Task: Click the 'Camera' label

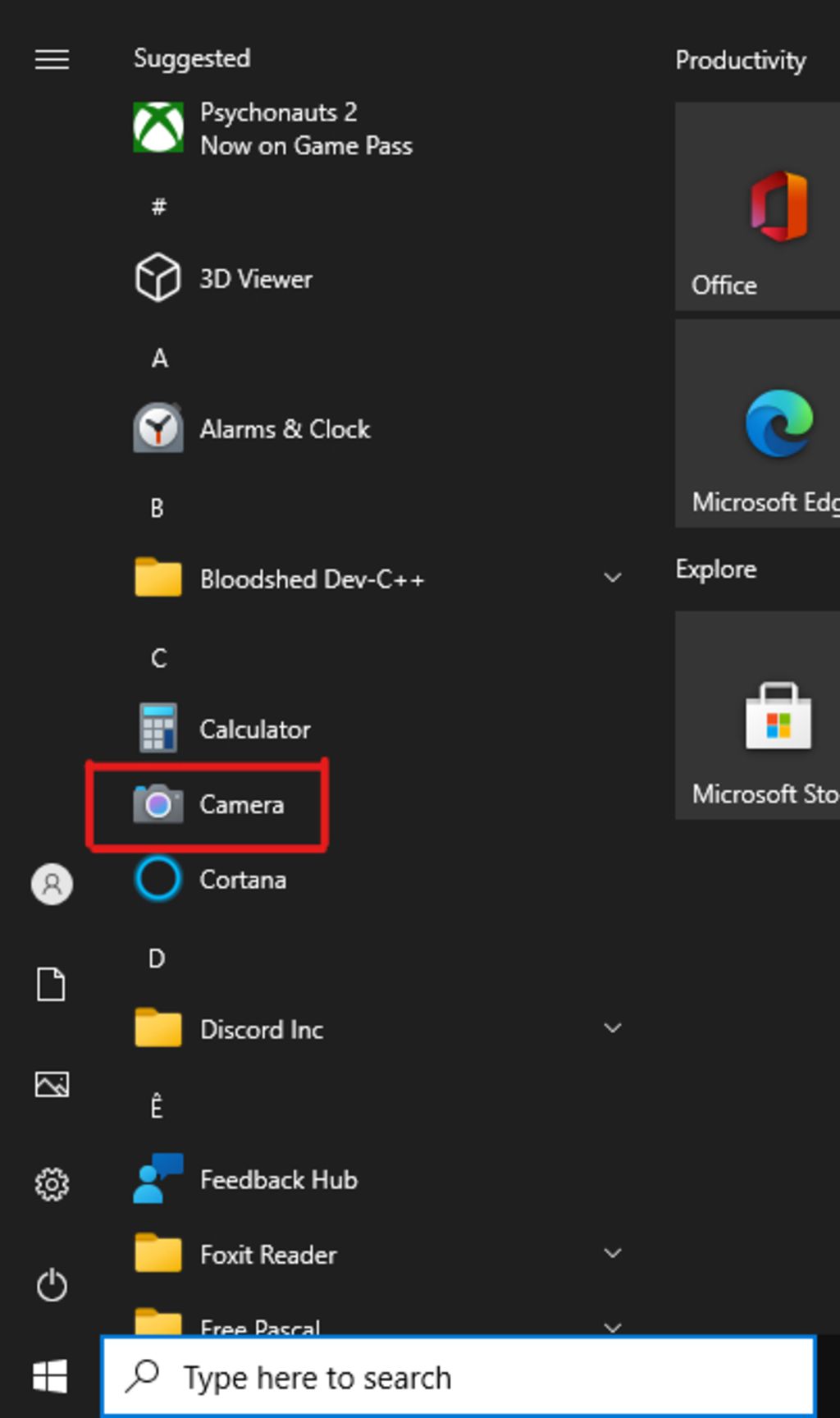Action: 241,804
